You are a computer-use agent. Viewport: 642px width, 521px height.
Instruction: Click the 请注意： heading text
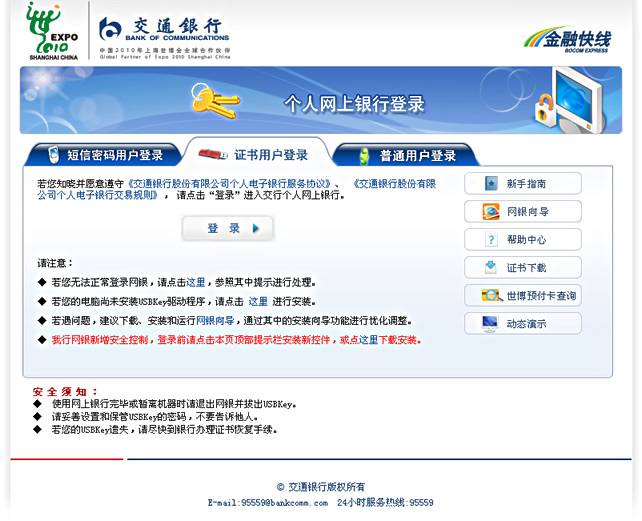tap(55, 263)
